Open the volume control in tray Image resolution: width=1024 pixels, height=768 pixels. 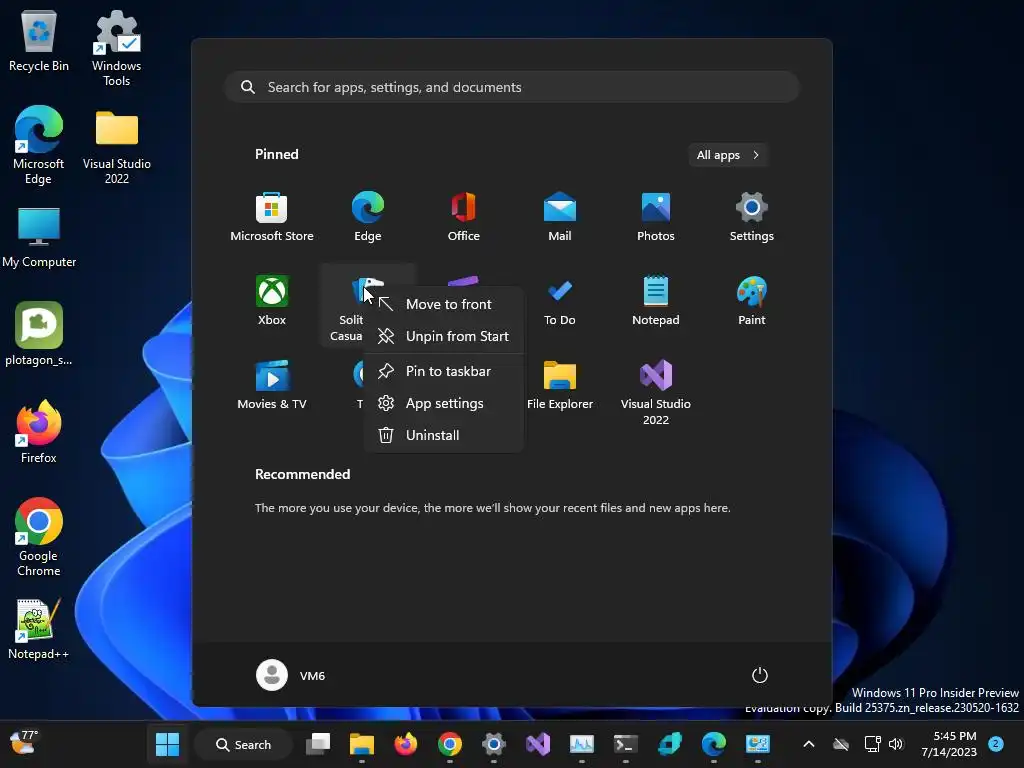(896, 744)
